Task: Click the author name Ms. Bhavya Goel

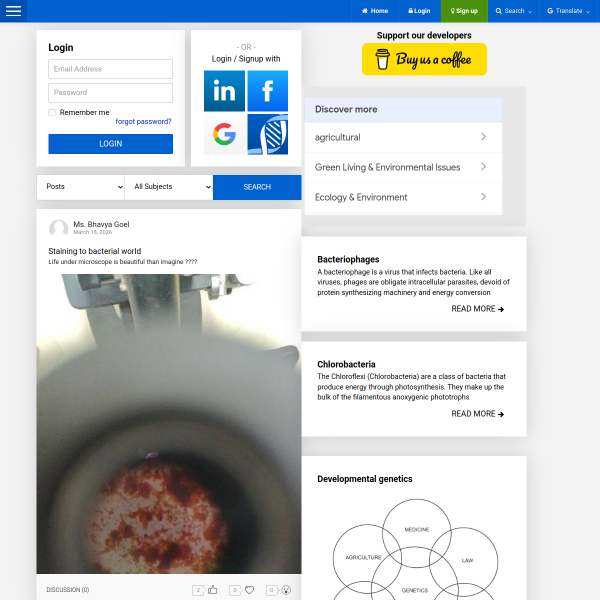Action: coord(101,224)
